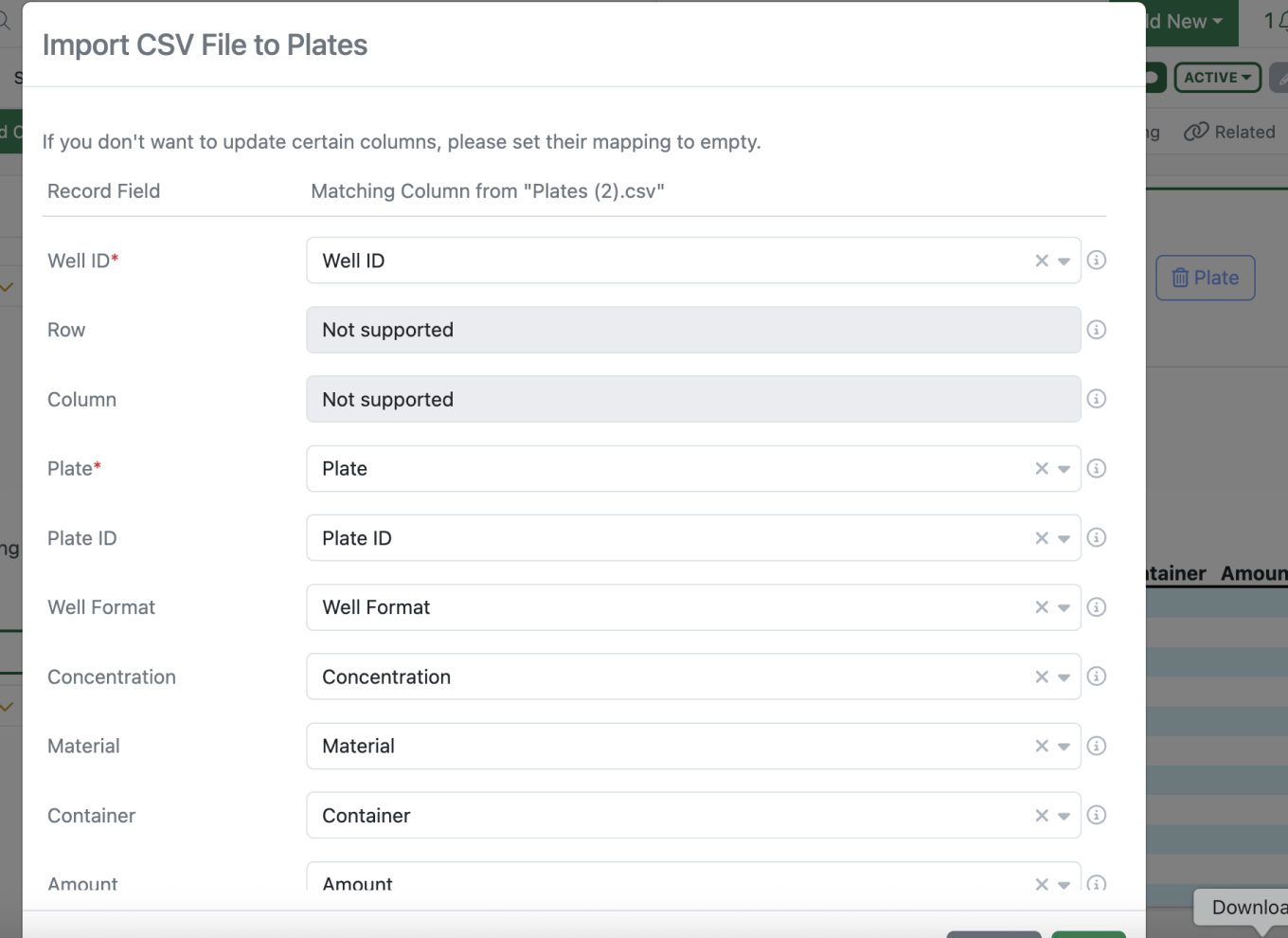The image size is (1288, 938).
Task: Click info icon beside Column field
Action: tap(1096, 399)
